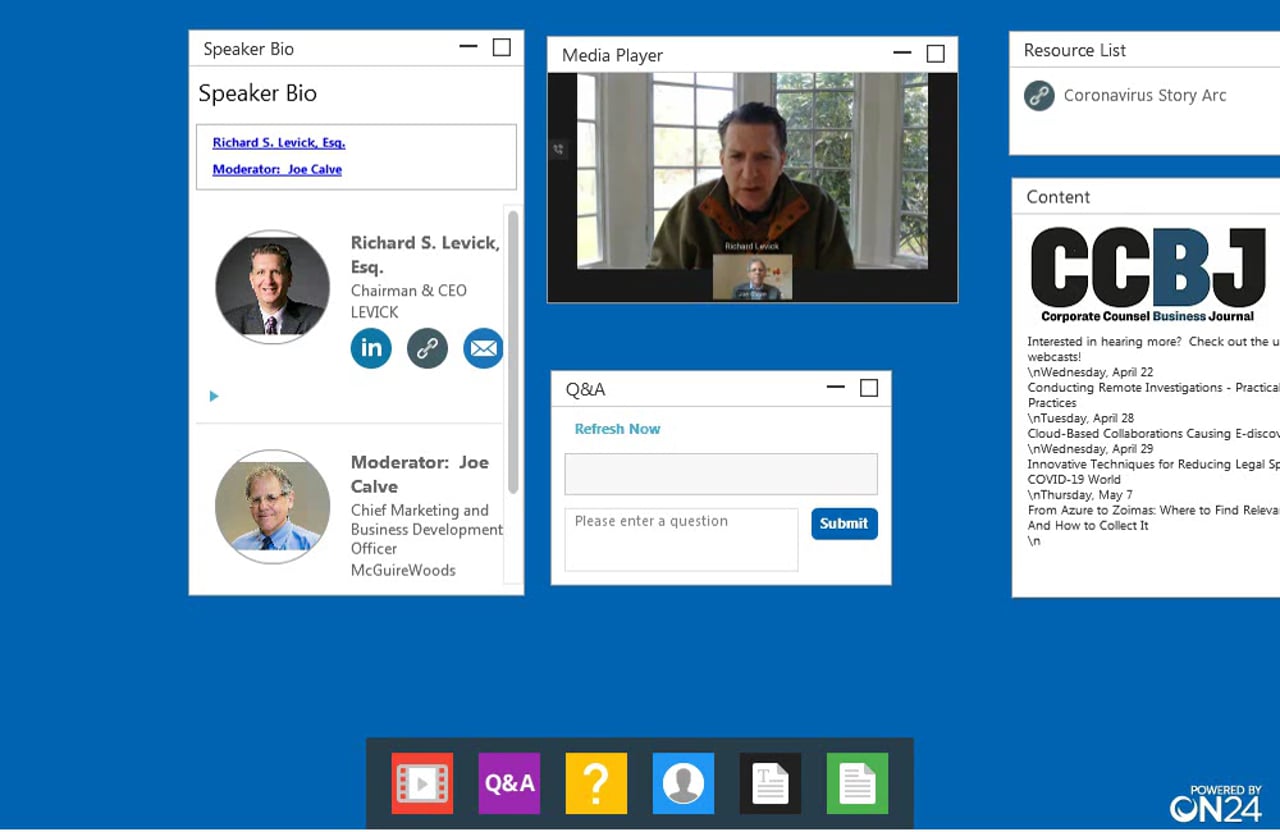Open Richard Levick's LinkedIn profile icon
The width and height of the screenshot is (1280, 832).
tap(371, 348)
